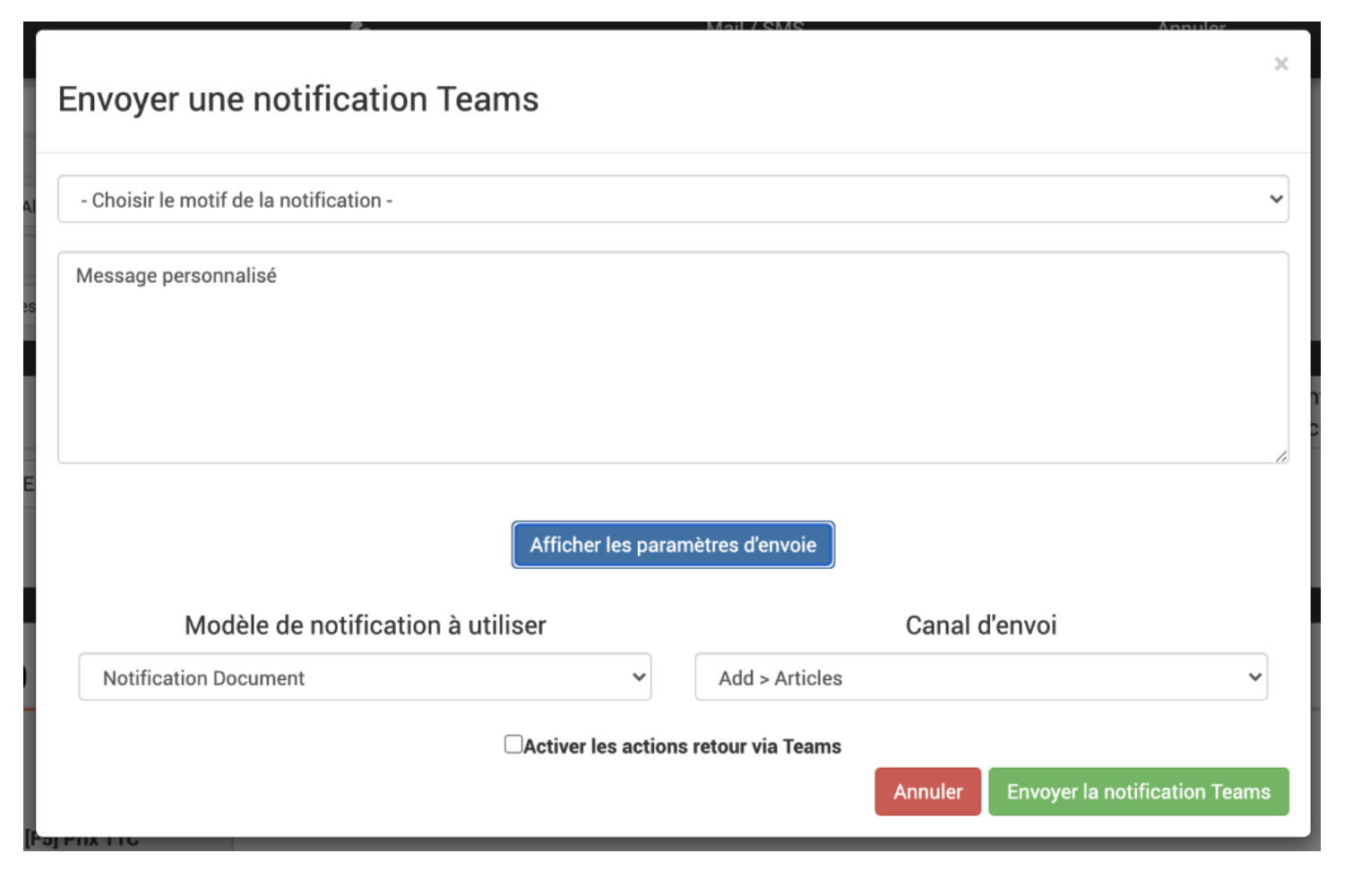
Task: Enable Activer les actions retour via Teams
Action: click(513, 745)
